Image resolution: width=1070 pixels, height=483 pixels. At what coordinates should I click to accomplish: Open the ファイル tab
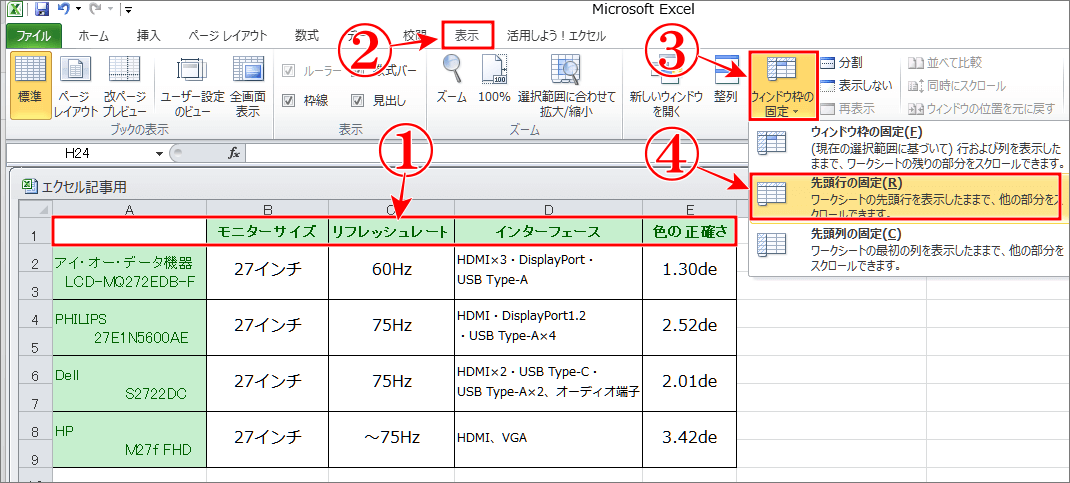coord(34,36)
